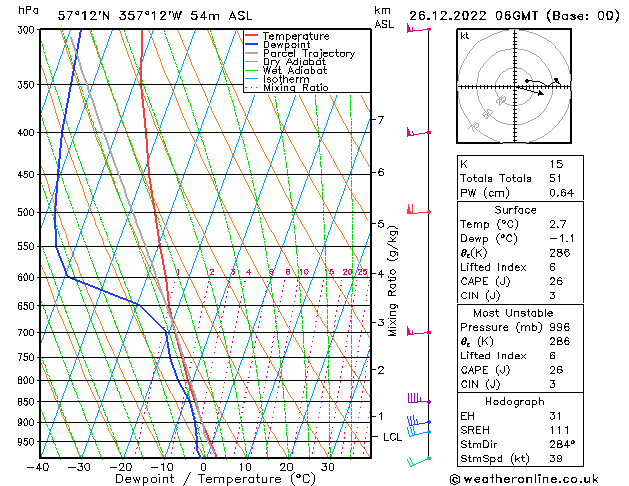The height and width of the screenshot is (486, 629).
Task: Click the blue Dewpoint legend line
Action: (251, 45)
